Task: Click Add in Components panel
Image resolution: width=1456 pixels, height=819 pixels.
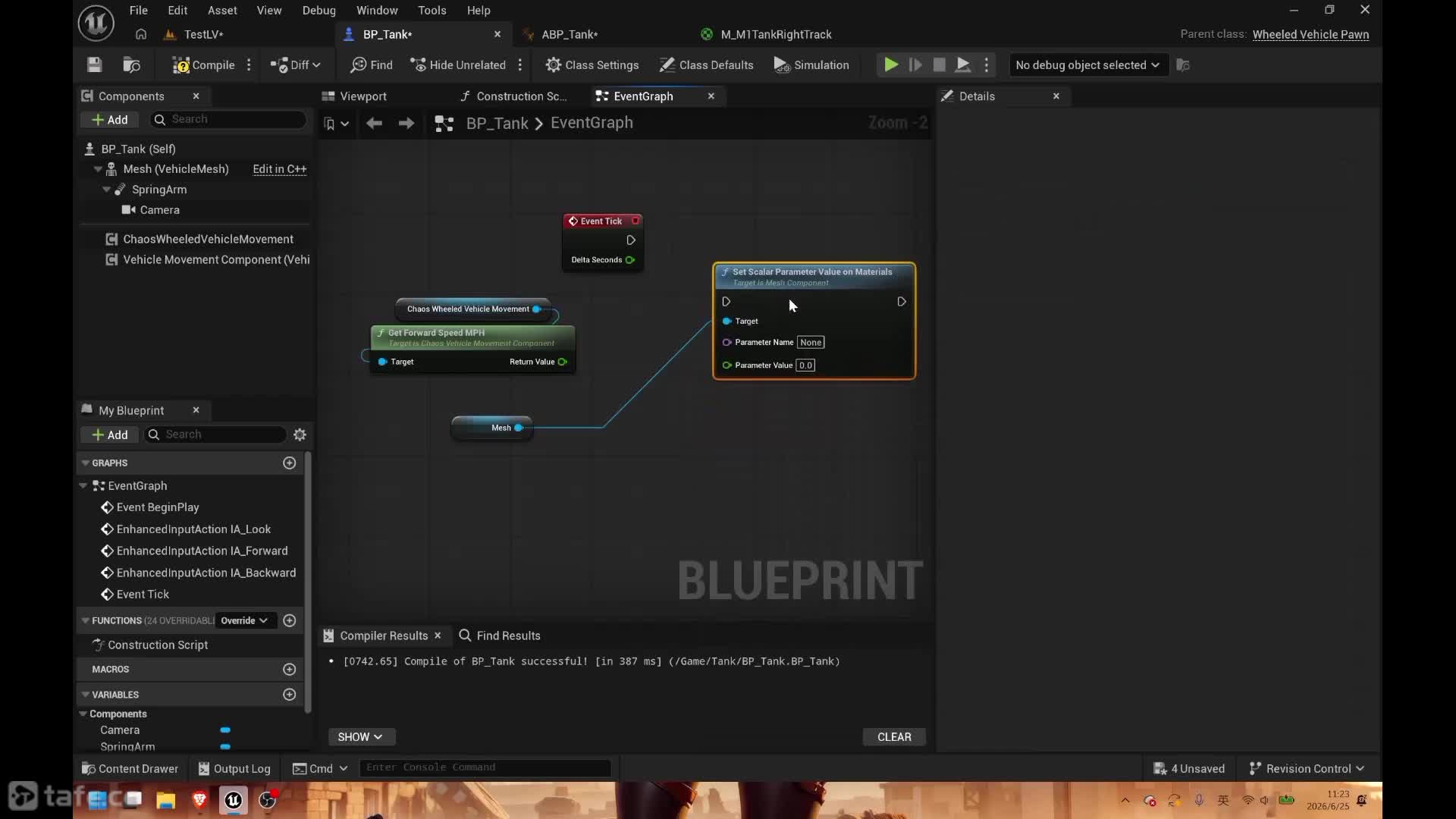Action: click(110, 120)
